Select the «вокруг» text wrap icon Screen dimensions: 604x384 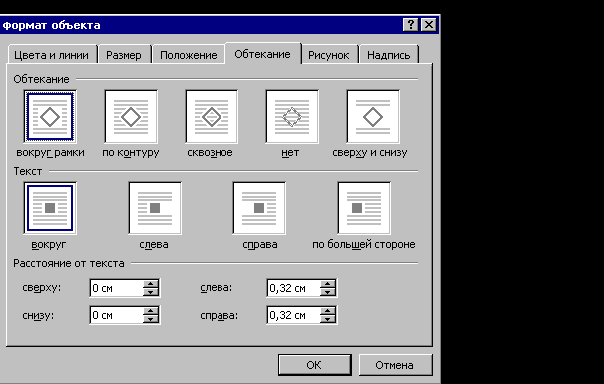click(x=50, y=208)
